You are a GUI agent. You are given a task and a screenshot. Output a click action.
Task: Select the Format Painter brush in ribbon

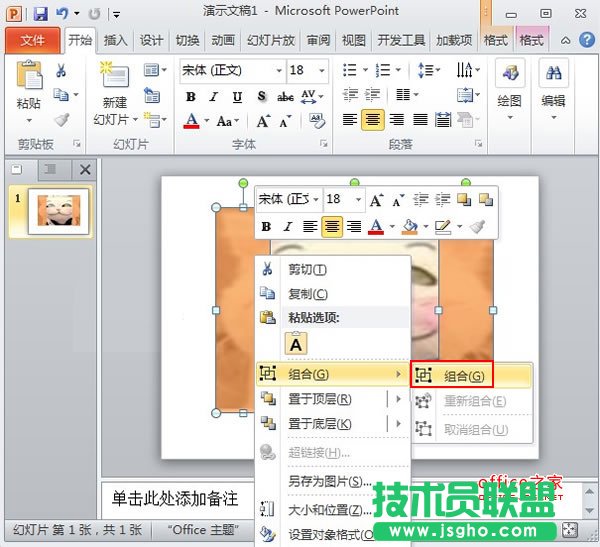pos(62,120)
